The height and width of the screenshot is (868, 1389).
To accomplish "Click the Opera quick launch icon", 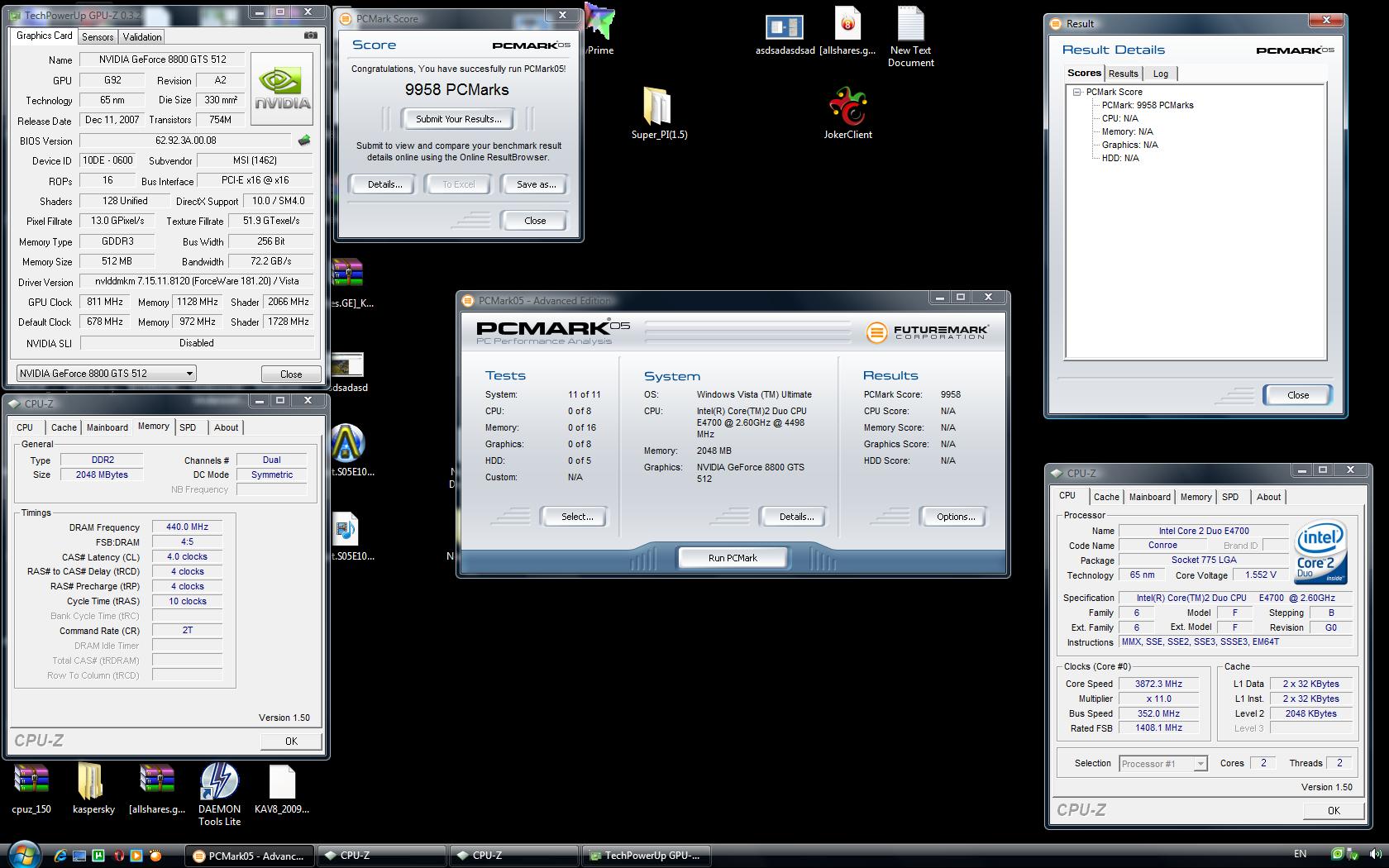I will 117,856.
